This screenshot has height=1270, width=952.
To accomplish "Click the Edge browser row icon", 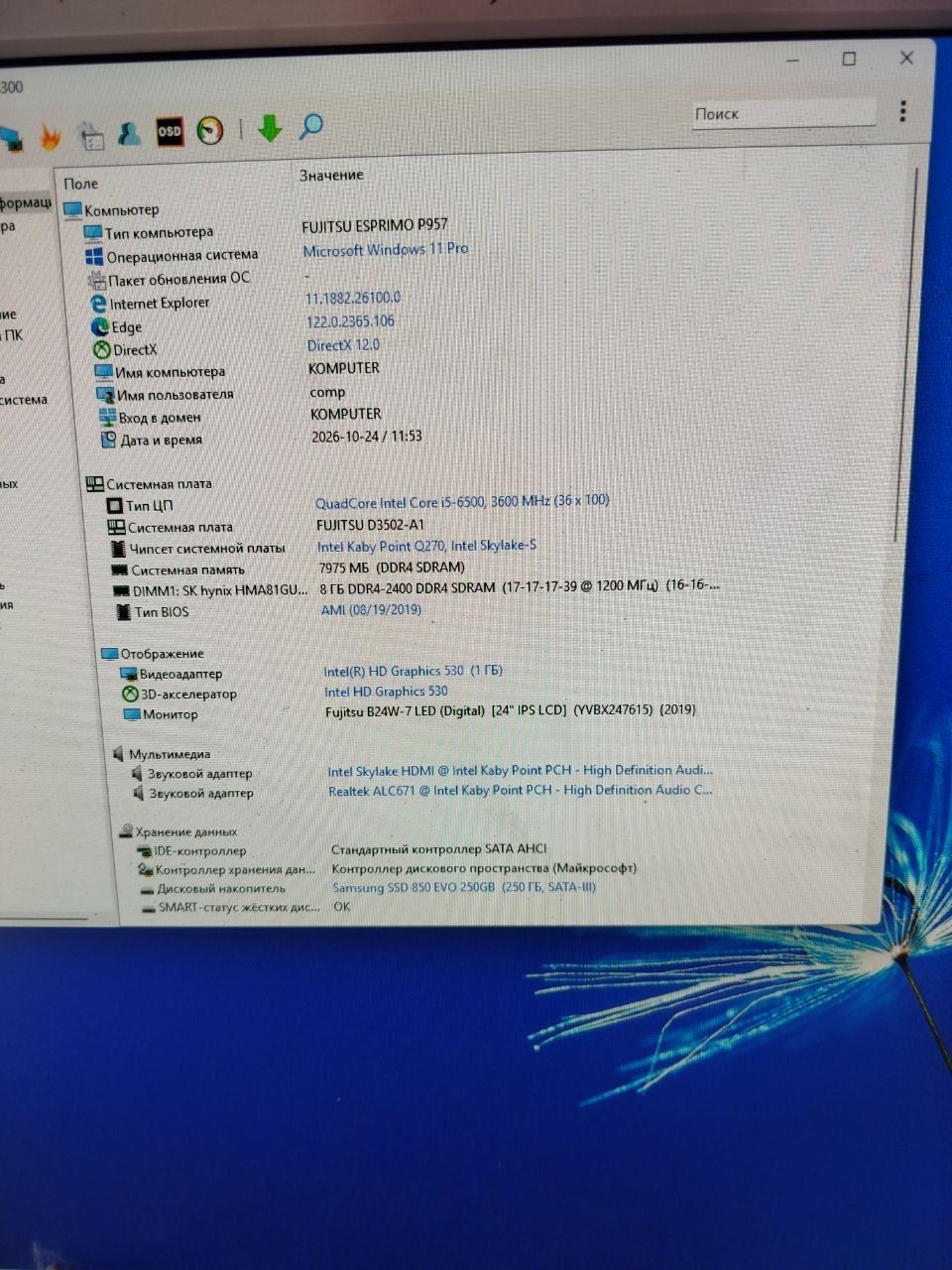I will (x=99, y=326).
